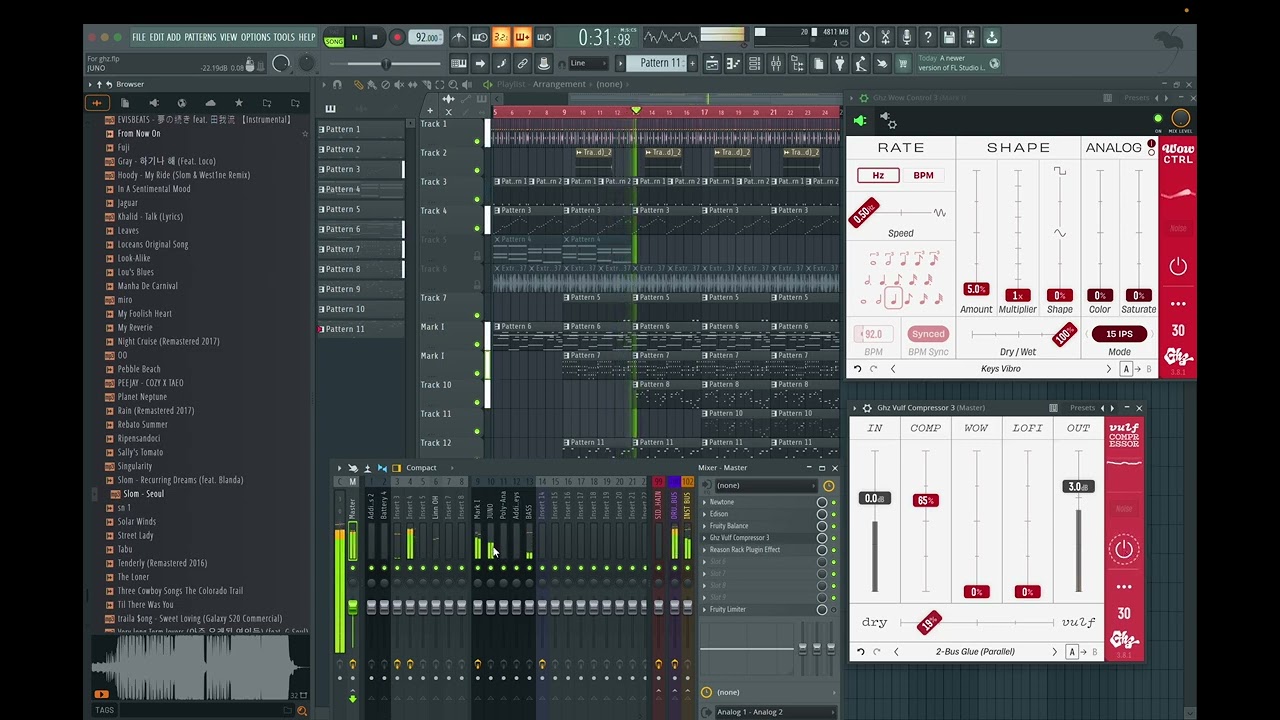Open the browser search magnifier icon
Viewport: 1280px width, 720px height.
point(302,711)
